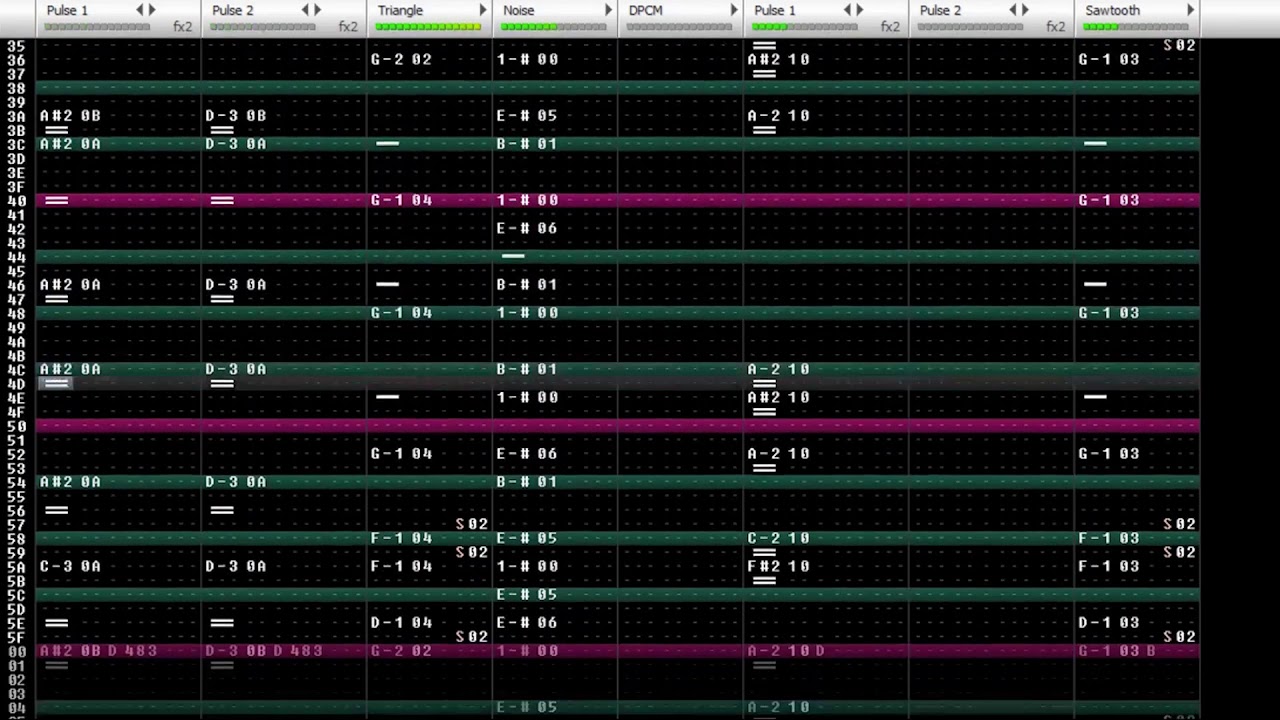The image size is (1280, 720).
Task: Expand DPCM channel effect columns arrow
Action: coord(734,10)
